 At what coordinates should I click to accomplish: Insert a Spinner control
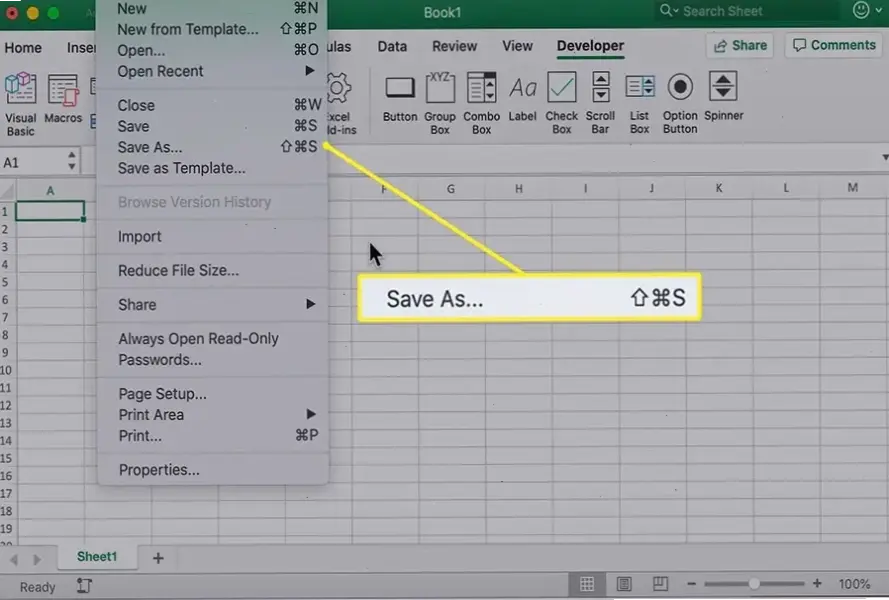click(x=723, y=96)
